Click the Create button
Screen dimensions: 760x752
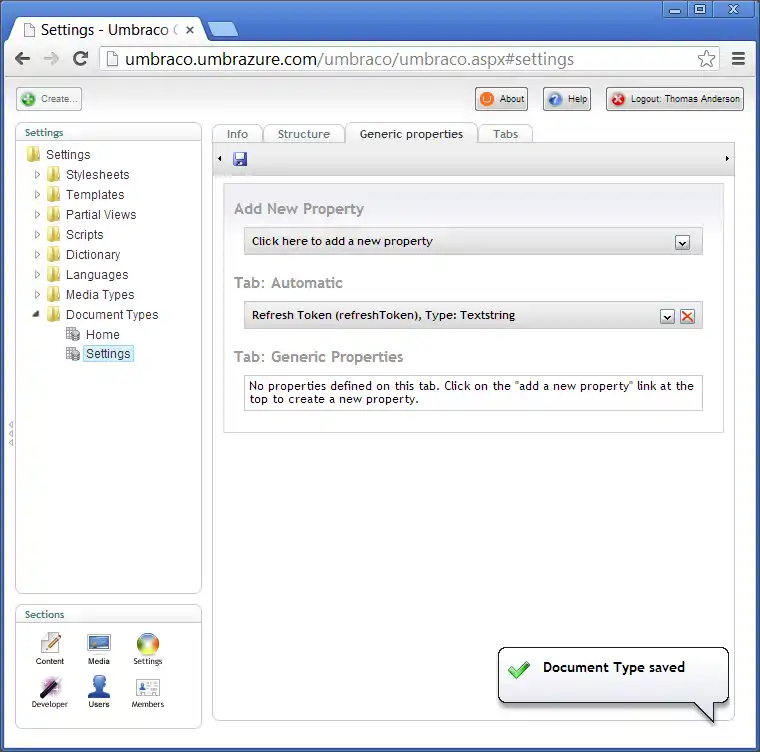49,99
